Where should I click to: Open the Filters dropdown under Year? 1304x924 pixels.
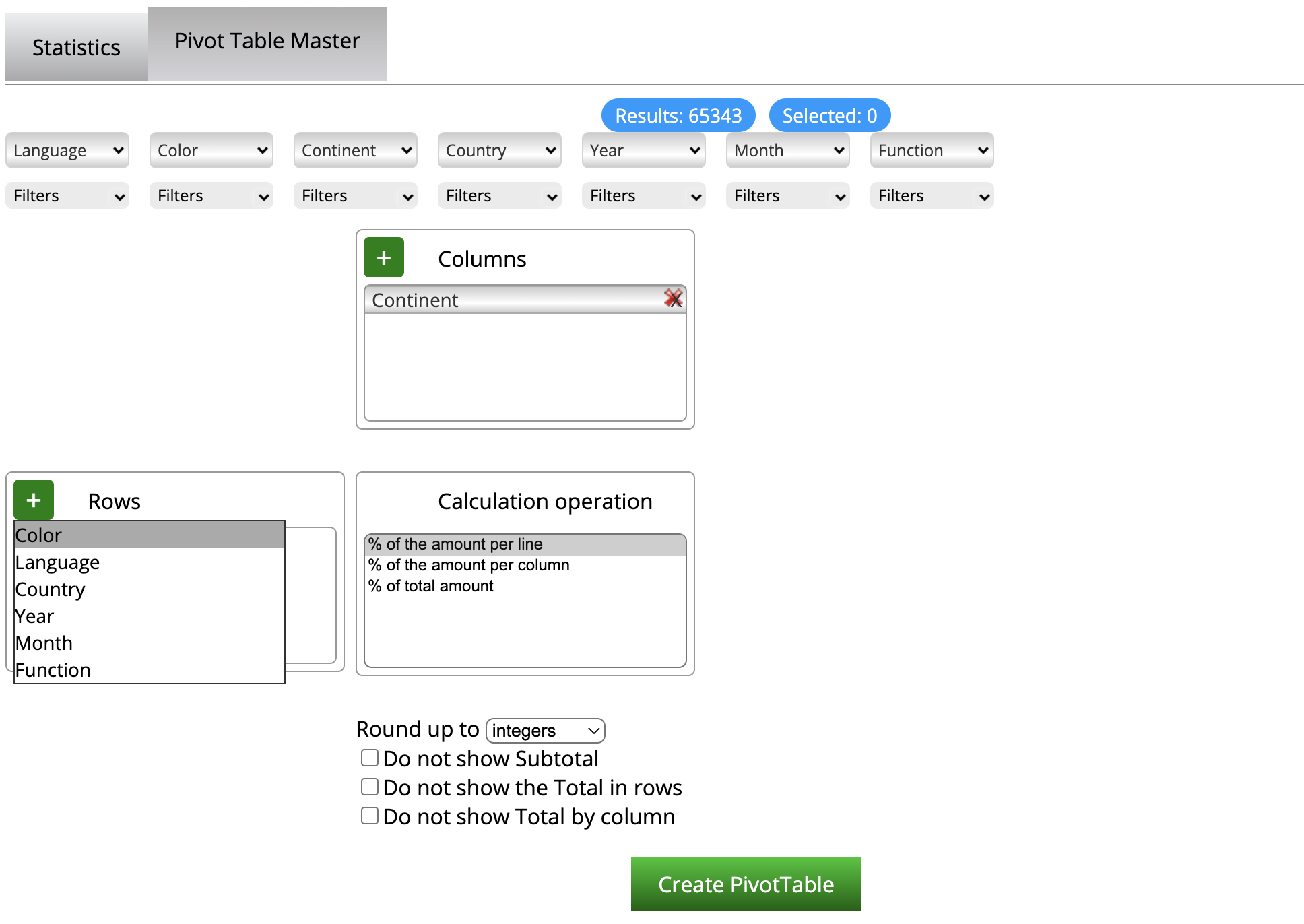click(644, 195)
